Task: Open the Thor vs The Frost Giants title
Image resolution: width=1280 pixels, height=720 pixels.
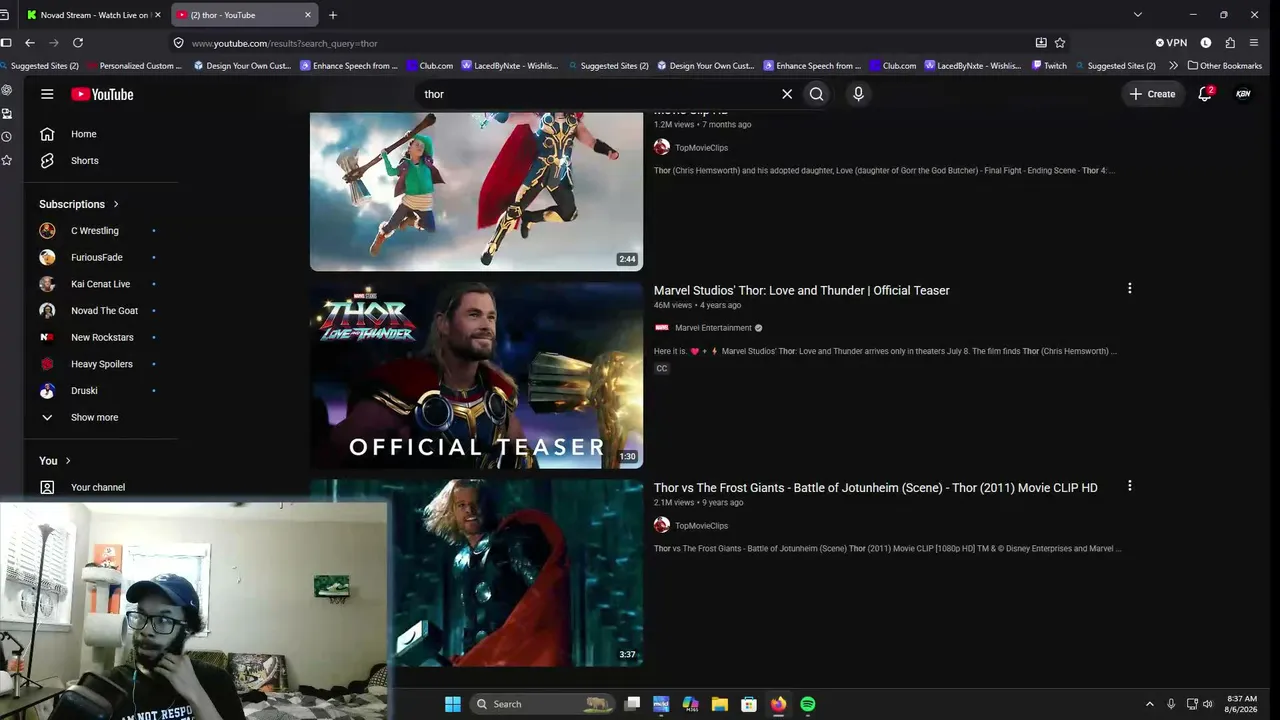Action: (x=876, y=488)
